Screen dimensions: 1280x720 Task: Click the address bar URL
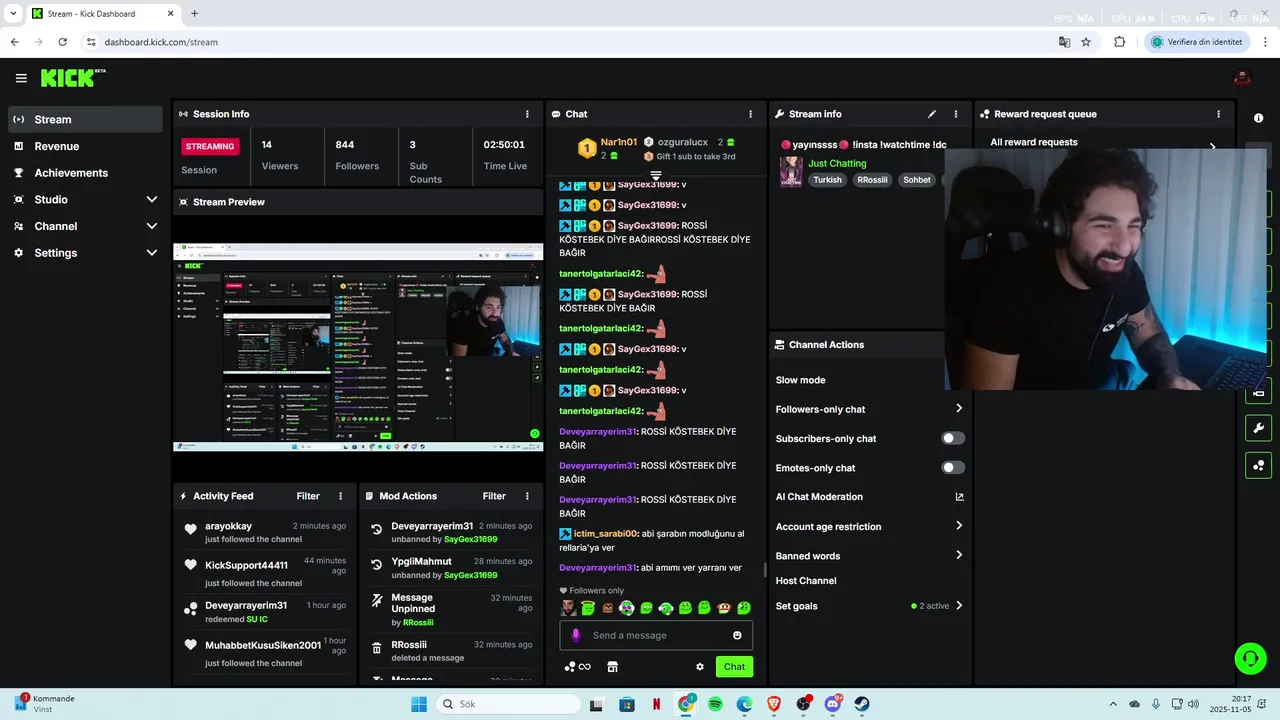tap(161, 42)
